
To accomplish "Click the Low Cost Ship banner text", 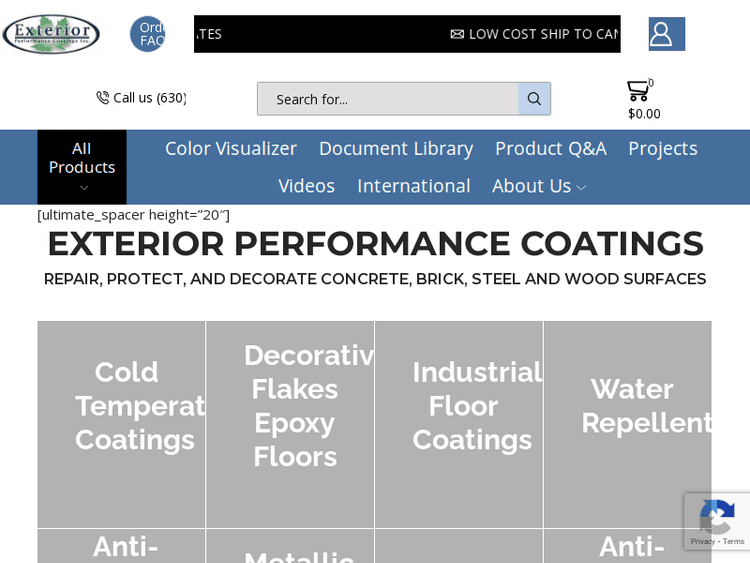I will click(x=543, y=34).
